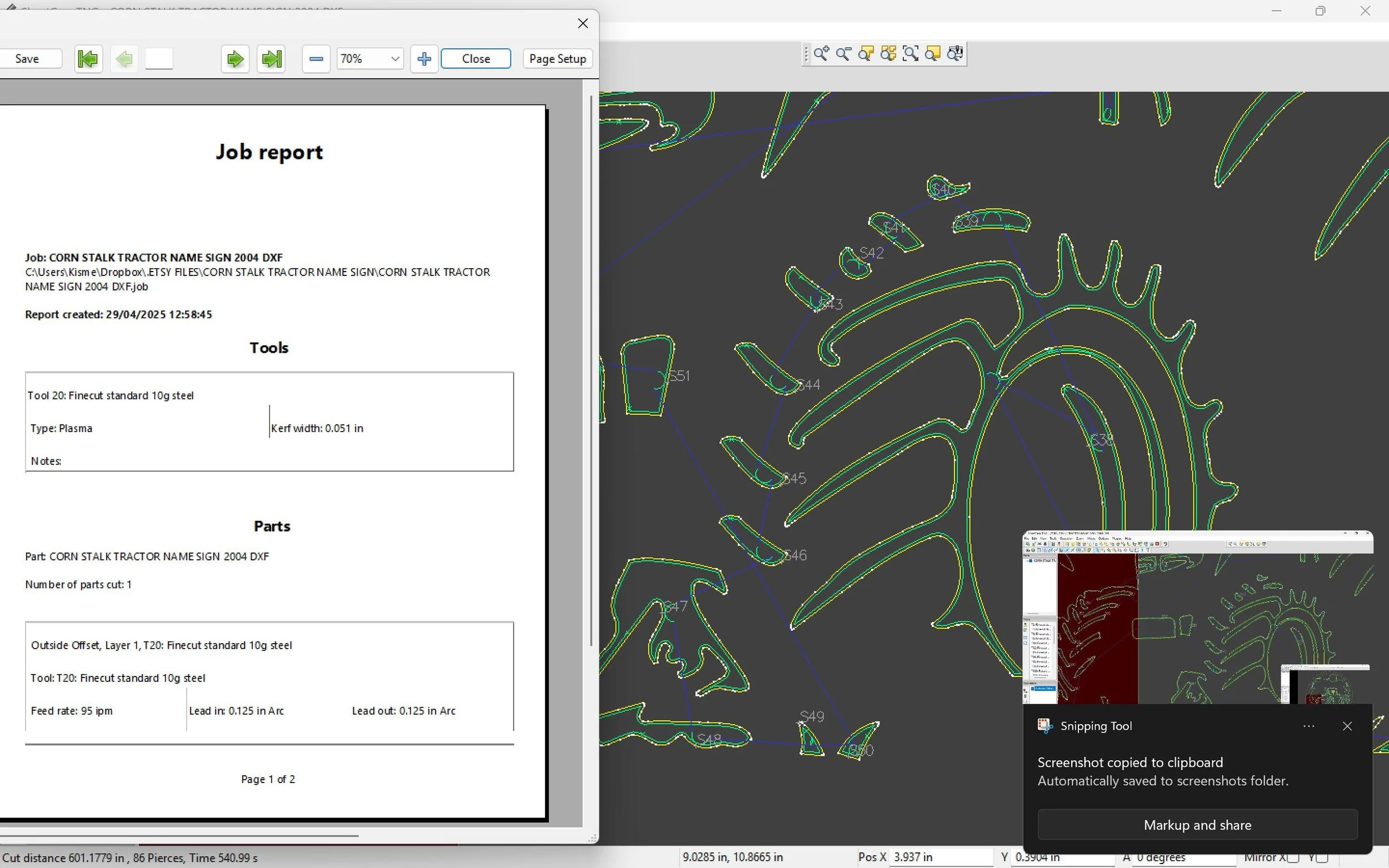Select the zoom window selection tool
1389x868 pixels.
(911, 54)
